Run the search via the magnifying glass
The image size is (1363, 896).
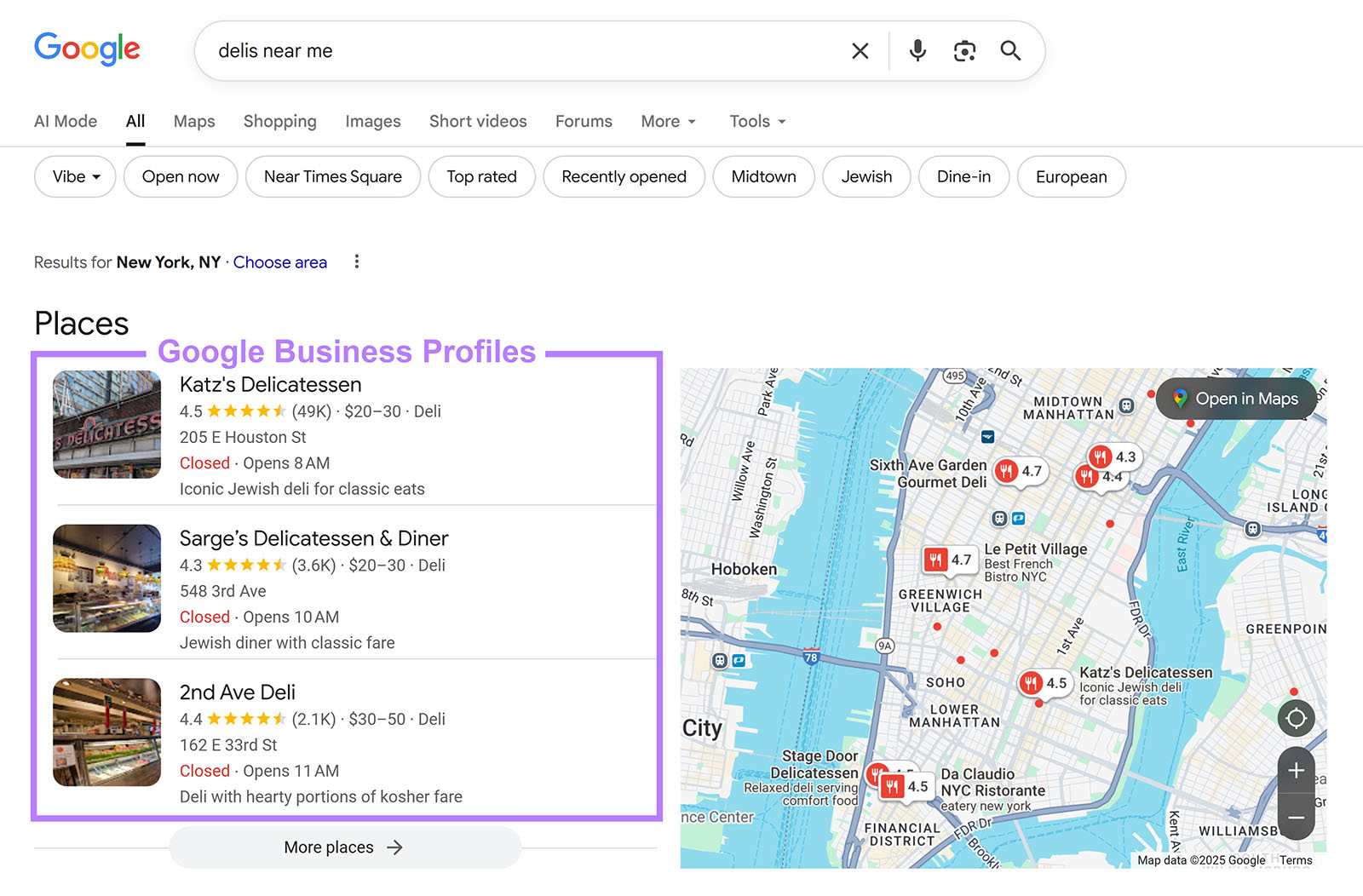pyautogui.click(x=1010, y=50)
